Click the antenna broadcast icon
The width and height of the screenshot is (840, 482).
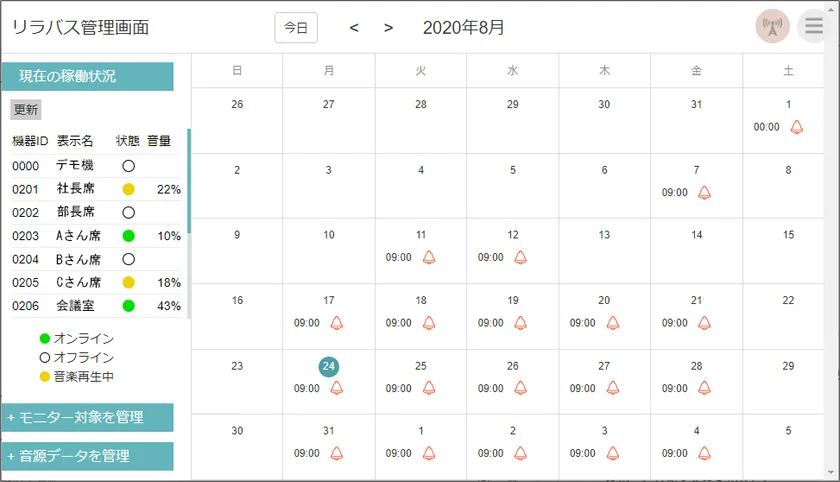[x=772, y=27]
